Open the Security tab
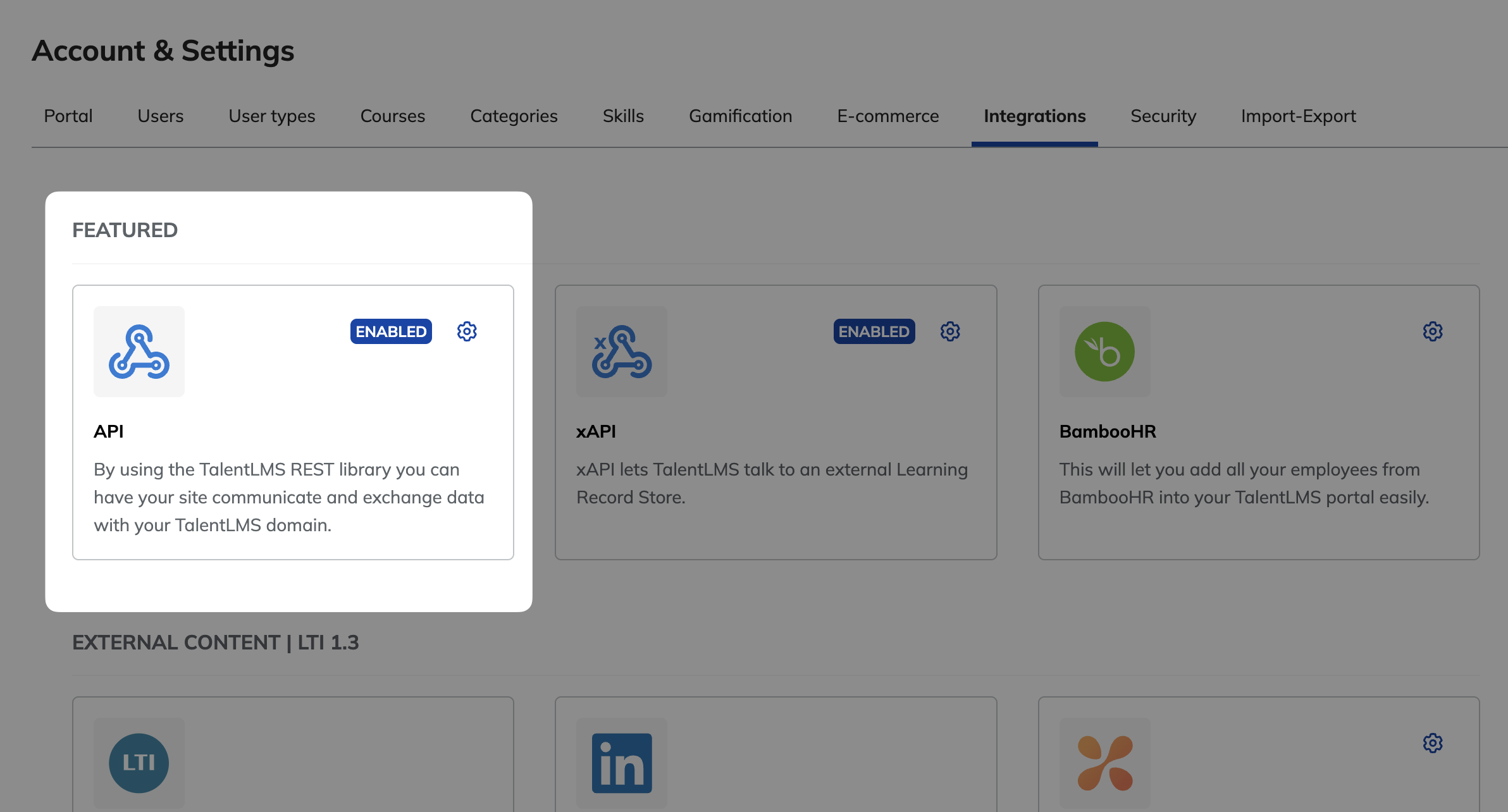Viewport: 1508px width, 812px height. coord(1163,116)
